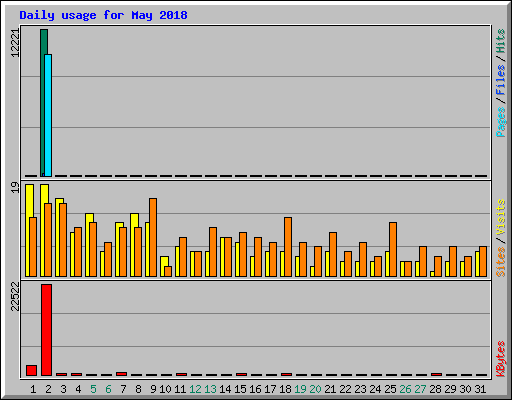Click the 22522 axis value
The width and height of the screenshot is (512, 400).
coord(15,296)
